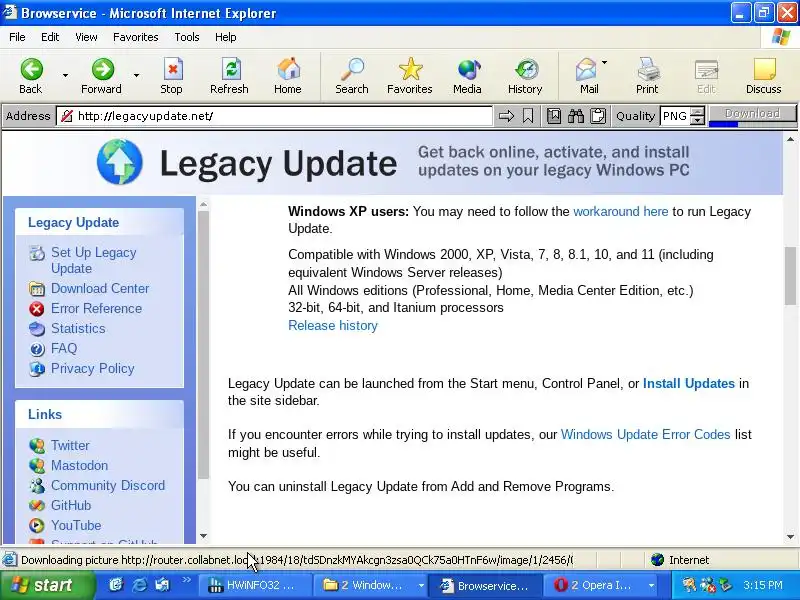800x600 pixels.
Task: Click the Go arrow next to address bar
Action: point(506,116)
